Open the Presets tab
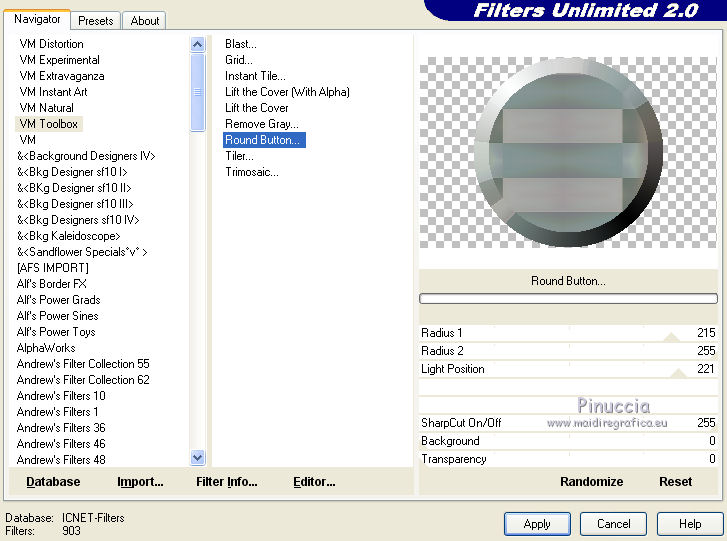Viewport: 727px width, 541px height. pos(96,21)
